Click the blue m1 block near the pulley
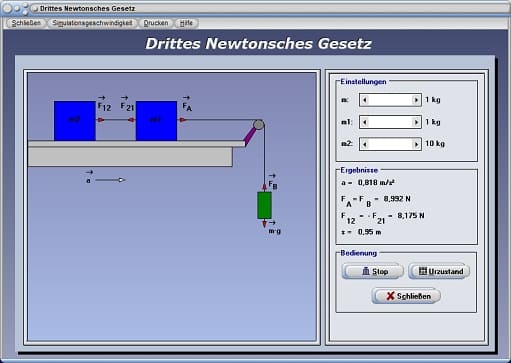 click(x=156, y=121)
